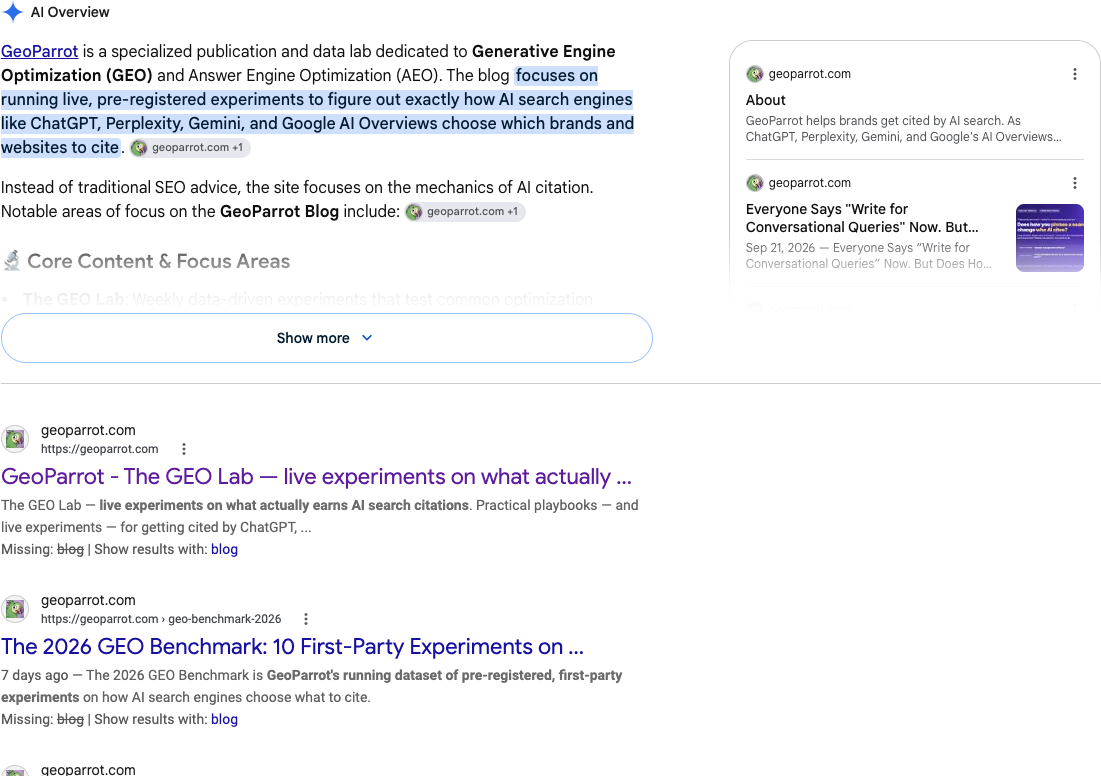This screenshot has width=1101, height=776.
Task: Click the parrot favicon in the Conversational Queries source card
Action: 755,183
